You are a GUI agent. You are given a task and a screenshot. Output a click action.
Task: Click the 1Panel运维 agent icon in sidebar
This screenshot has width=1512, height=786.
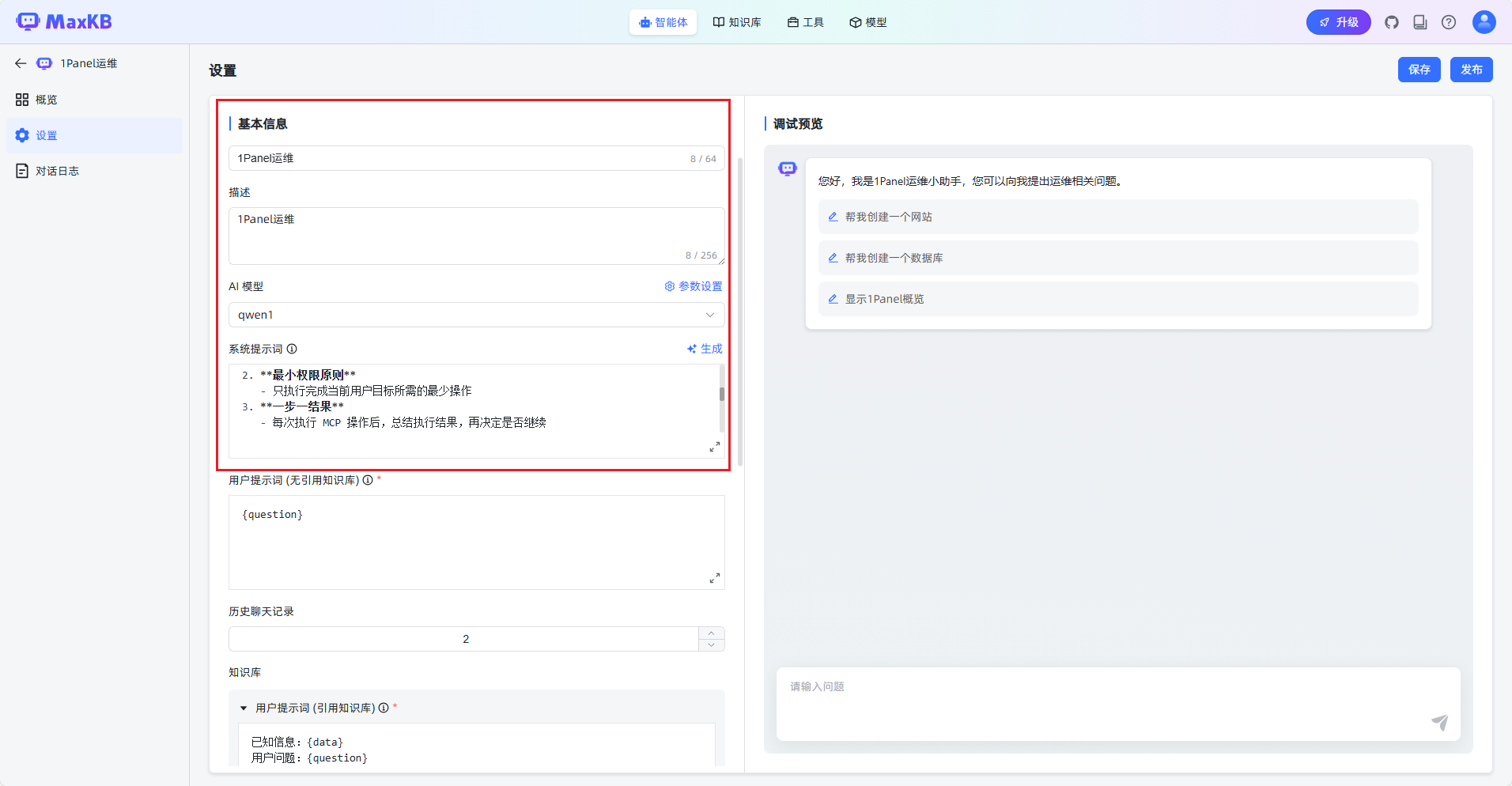pyautogui.click(x=44, y=63)
